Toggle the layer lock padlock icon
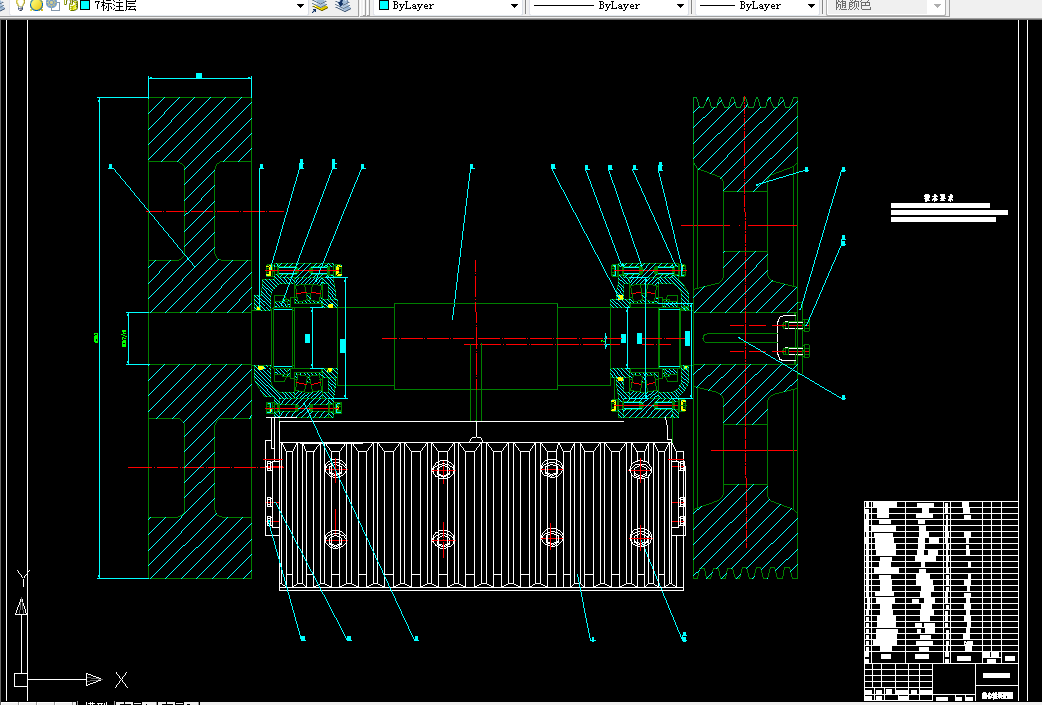 [x=71, y=6]
